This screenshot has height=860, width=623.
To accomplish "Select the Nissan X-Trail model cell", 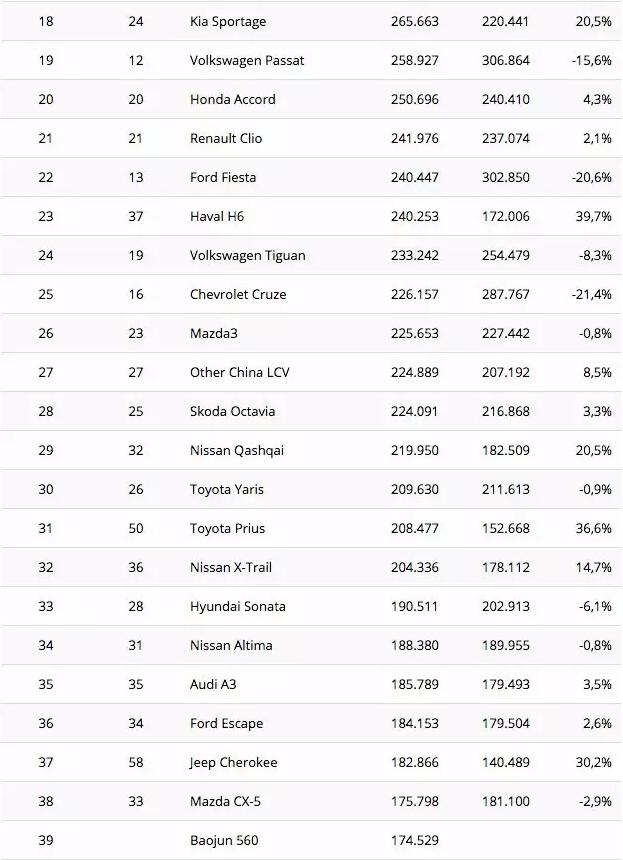I will point(230,567).
